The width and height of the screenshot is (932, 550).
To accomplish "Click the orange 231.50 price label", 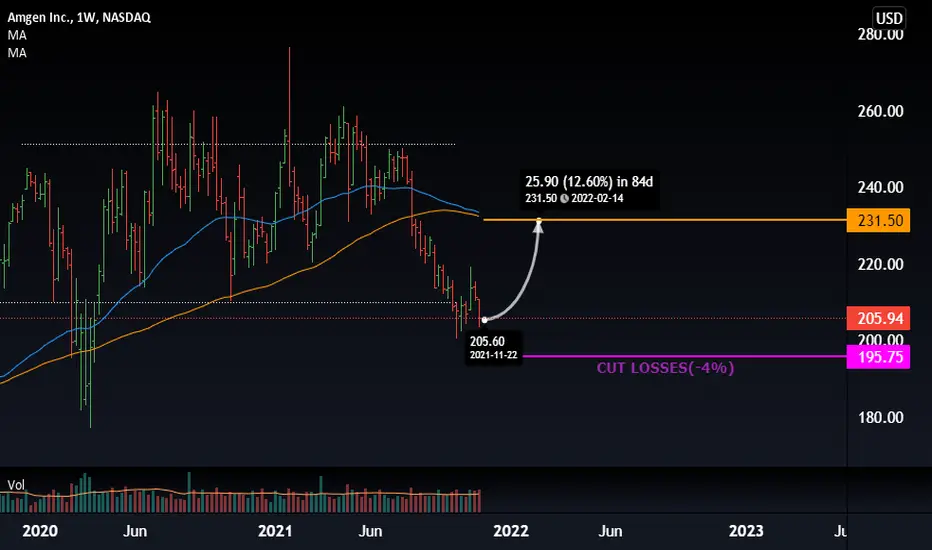I will 878,220.
